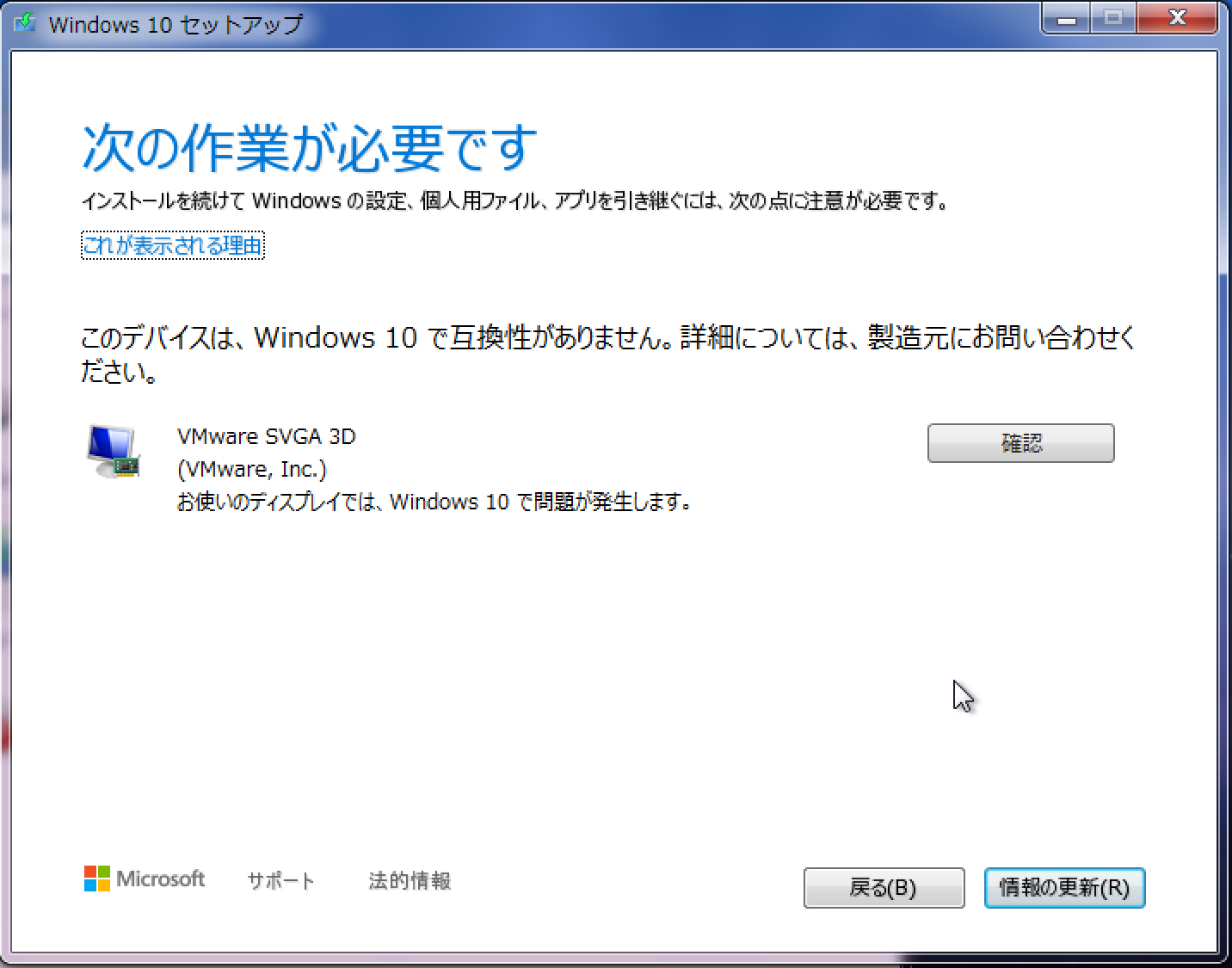Open the サポート link
The height and width of the screenshot is (968, 1232).
280,881
